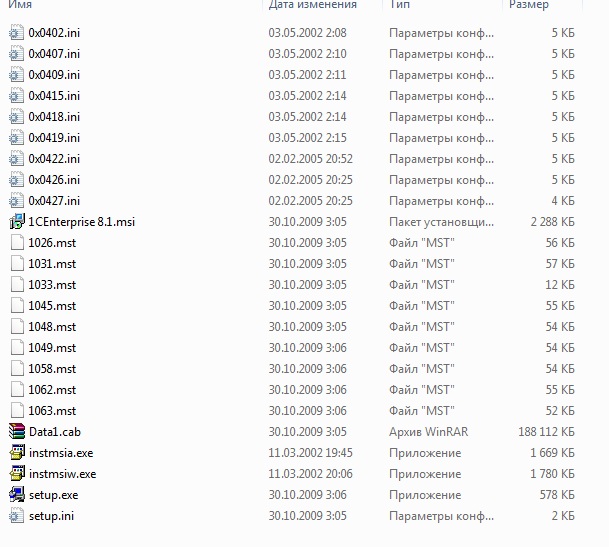Click size 2 288 КБ

click(552, 221)
